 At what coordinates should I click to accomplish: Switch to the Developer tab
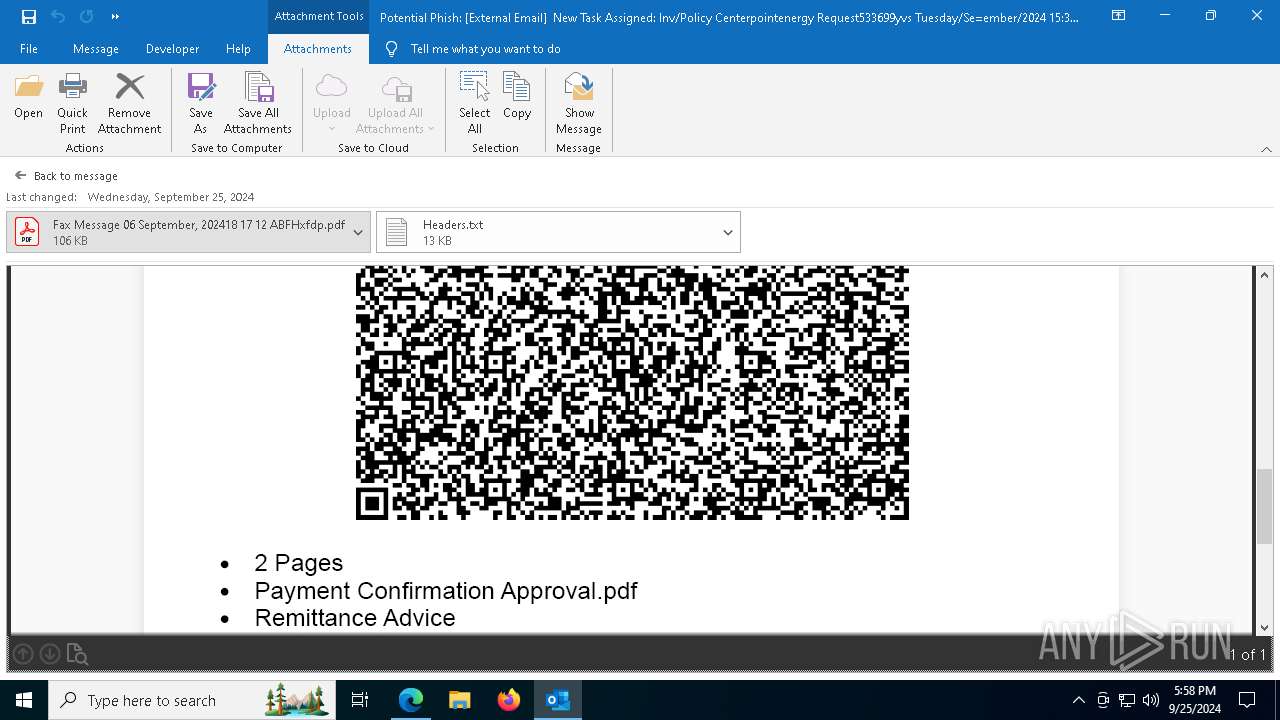(x=172, y=48)
